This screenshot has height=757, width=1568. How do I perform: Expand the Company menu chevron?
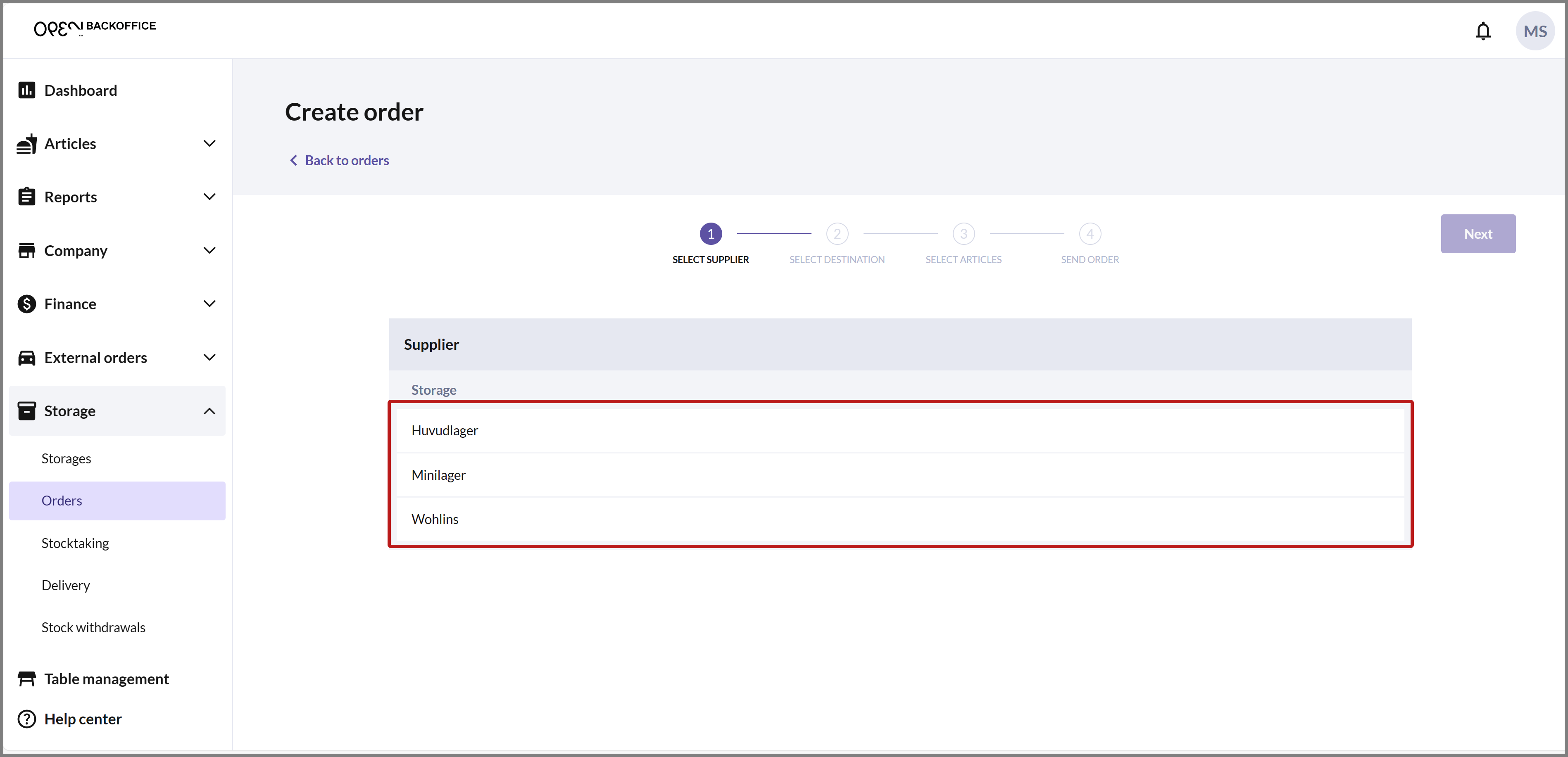click(209, 250)
